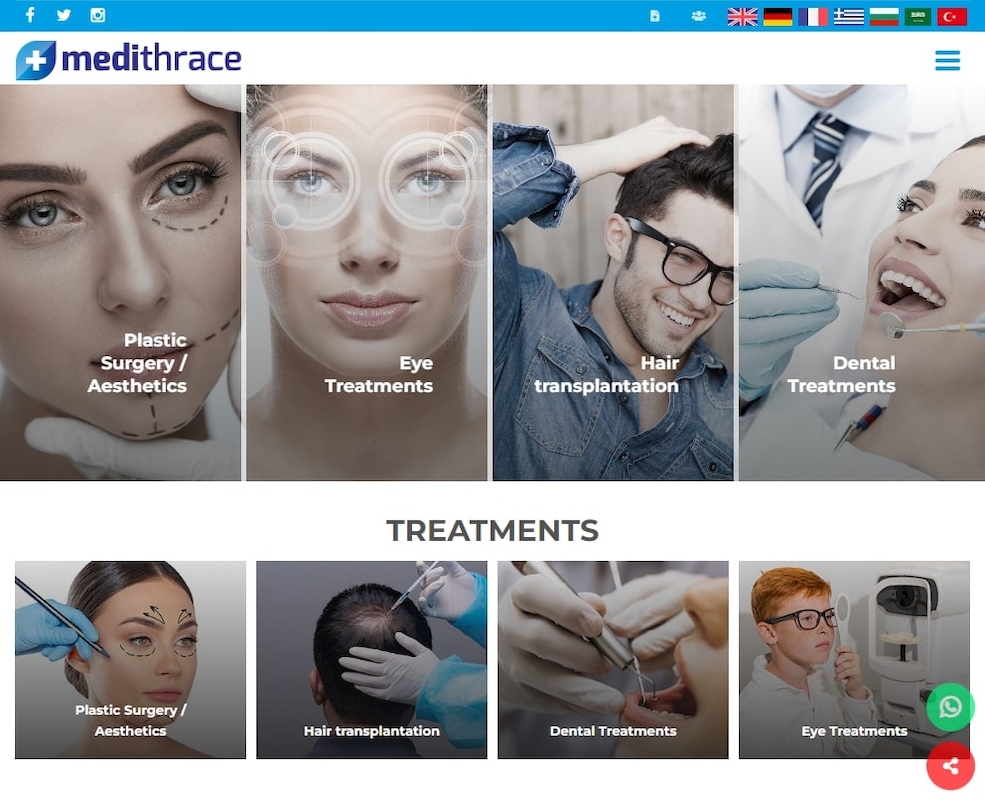Switch language with French flag
Screen dimensions: 985x800
pos(814,16)
